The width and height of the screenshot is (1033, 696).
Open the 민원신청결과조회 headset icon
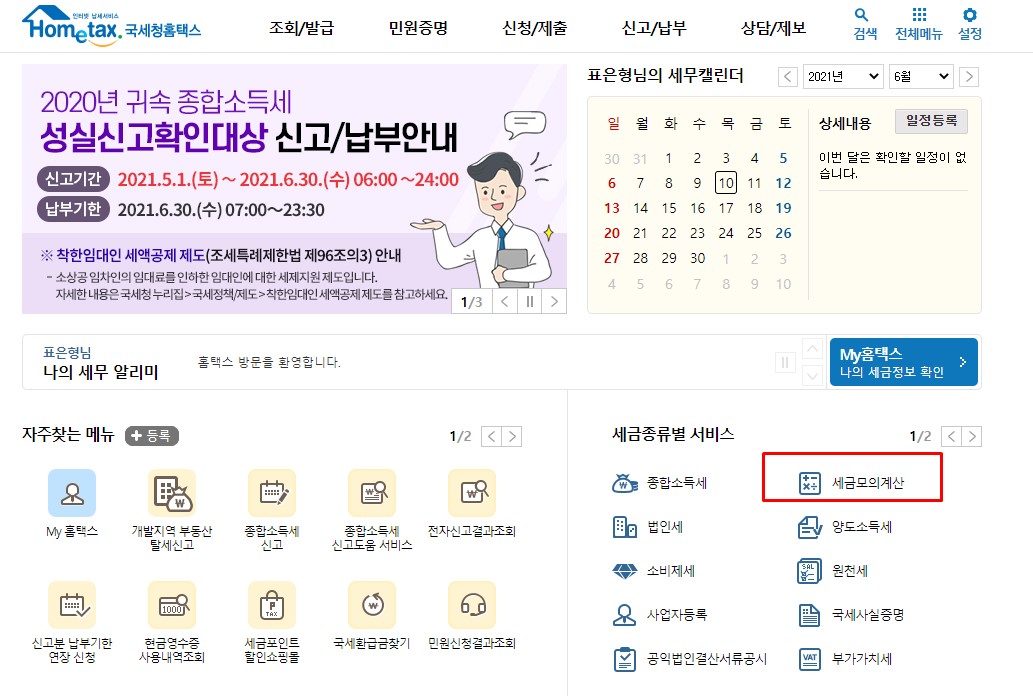pos(472,604)
